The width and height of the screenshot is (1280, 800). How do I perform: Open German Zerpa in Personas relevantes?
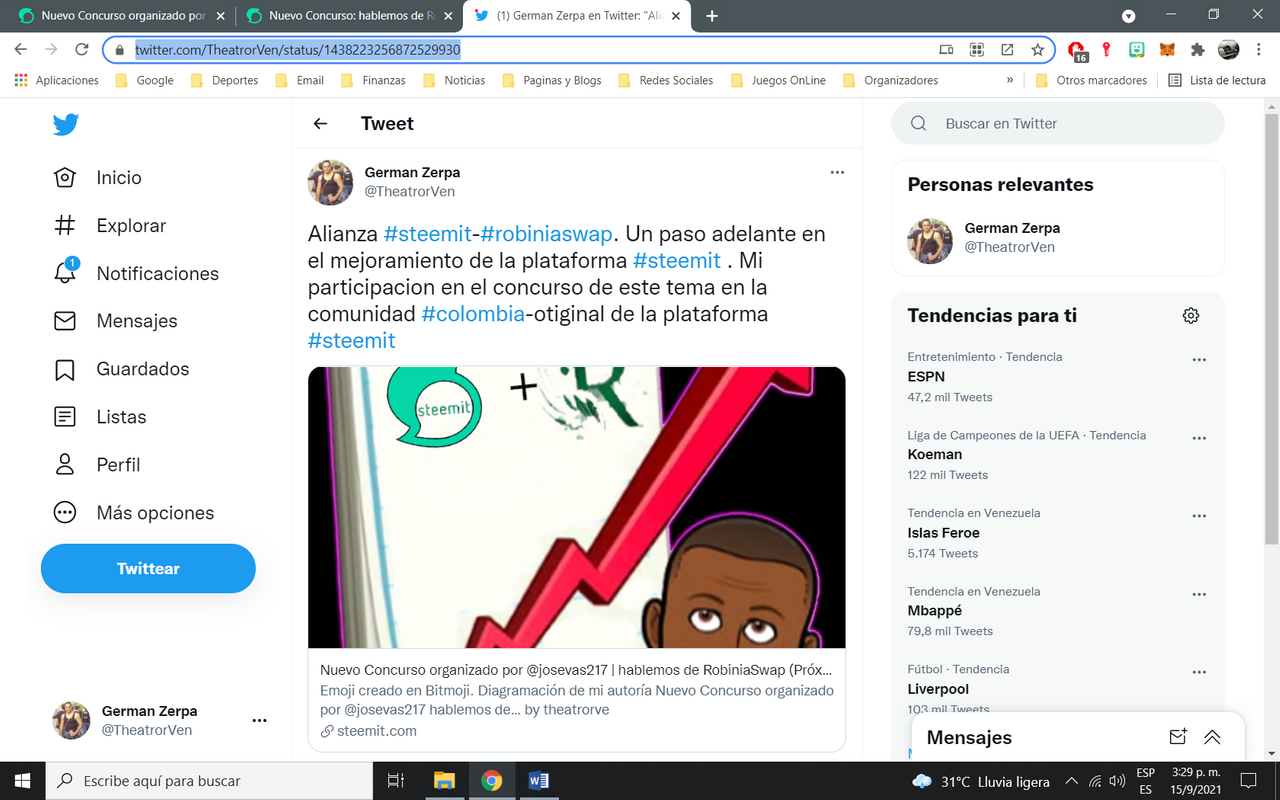click(x=1057, y=238)
